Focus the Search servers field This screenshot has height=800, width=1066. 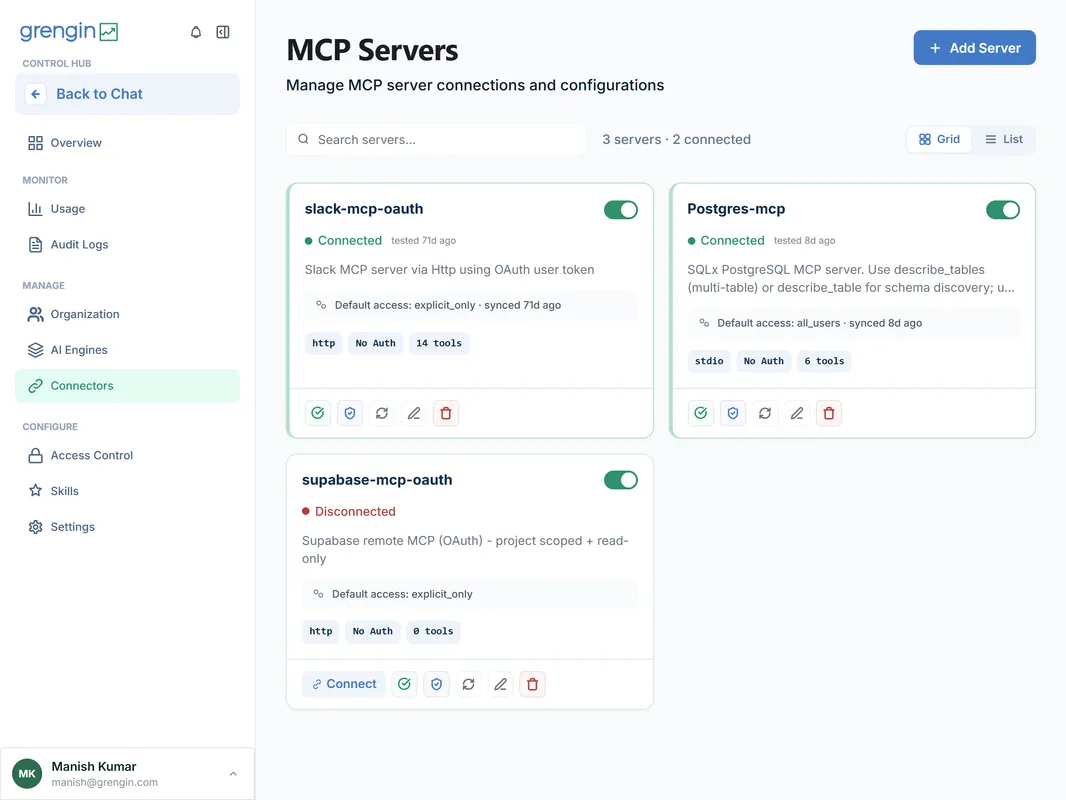click(436, 139)
